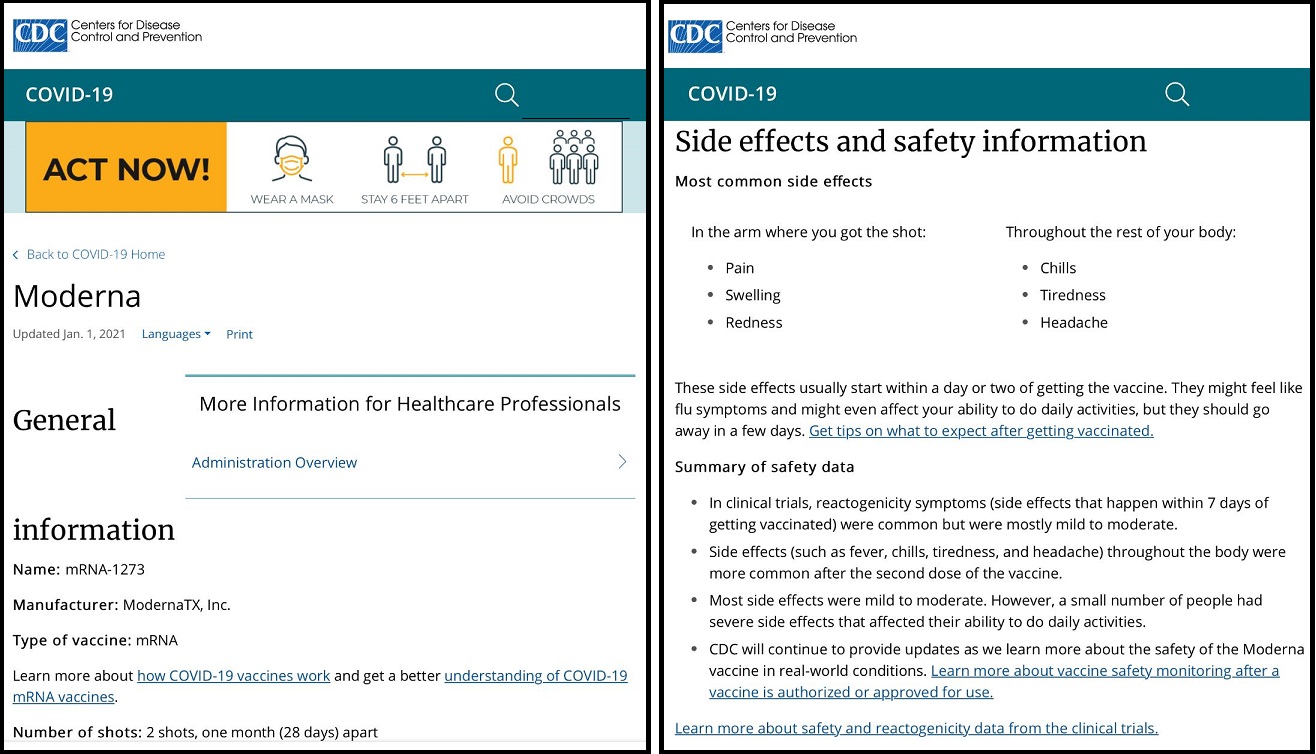Click the Stay 6 Feet Apart icon
The width and height of the screenshot is (1316, 754).
(415, 160)
